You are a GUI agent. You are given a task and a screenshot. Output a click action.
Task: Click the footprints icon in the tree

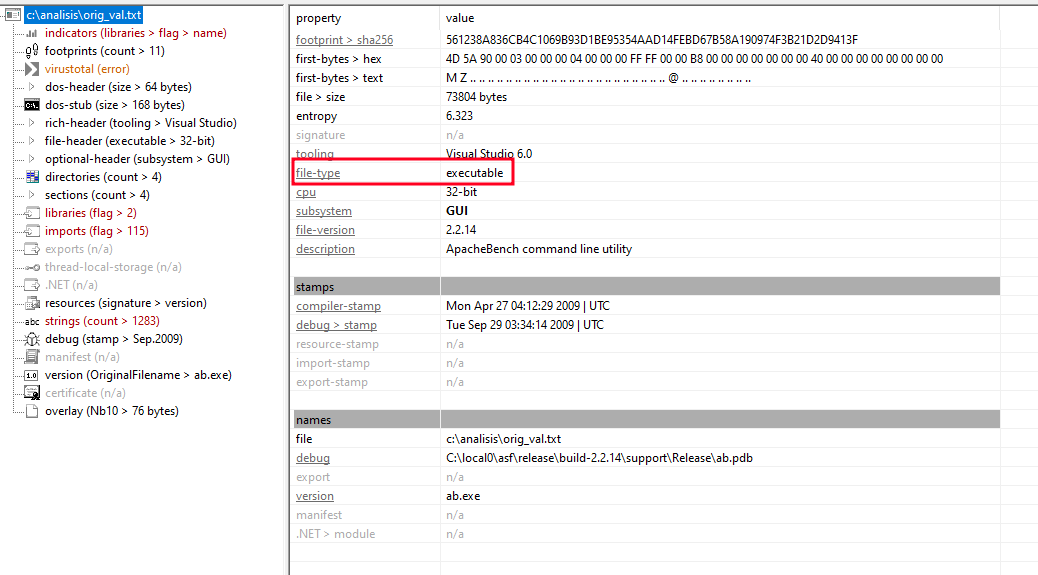point(31,51)
